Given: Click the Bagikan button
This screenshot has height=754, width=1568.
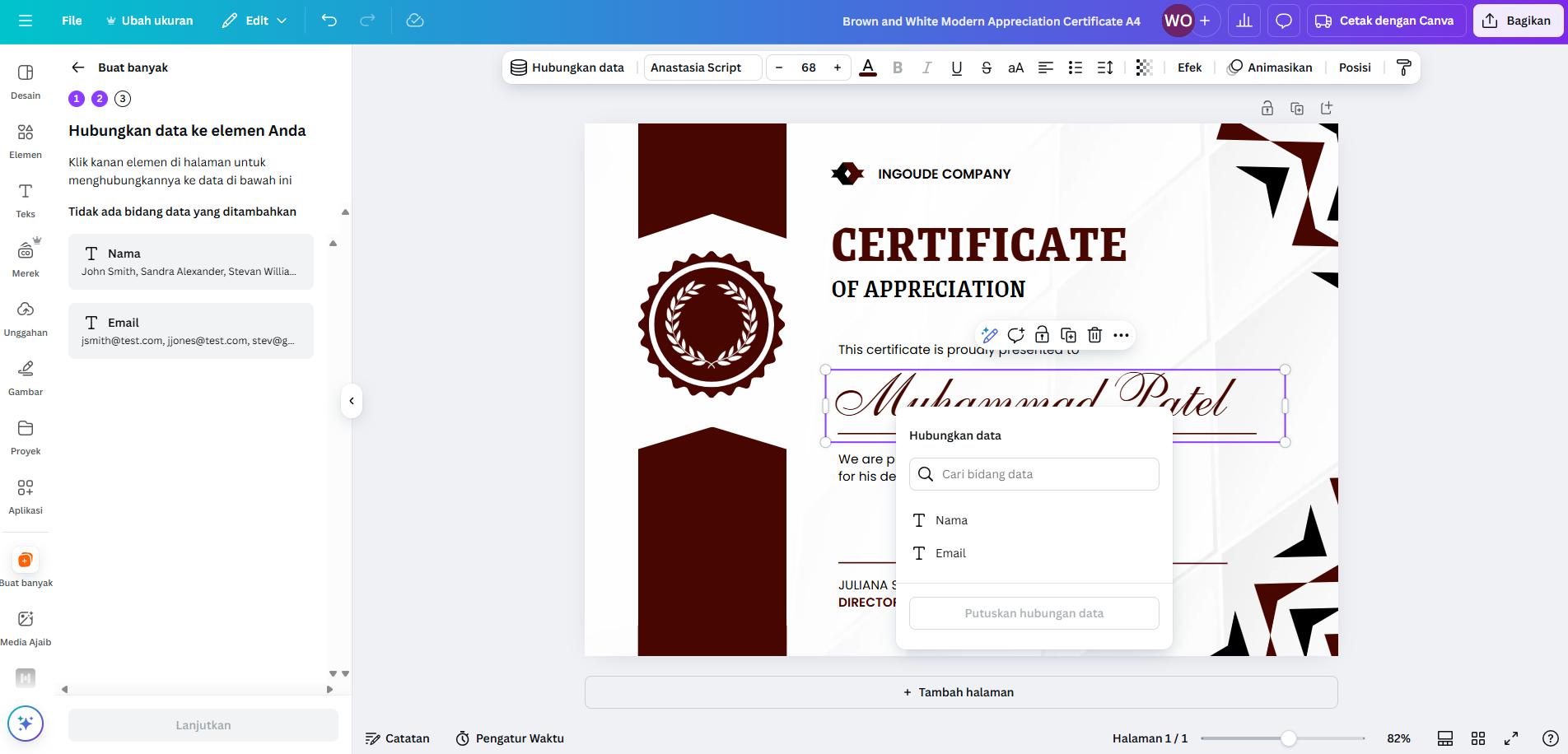Looking at the screenshot, I should coord(1518,20).
